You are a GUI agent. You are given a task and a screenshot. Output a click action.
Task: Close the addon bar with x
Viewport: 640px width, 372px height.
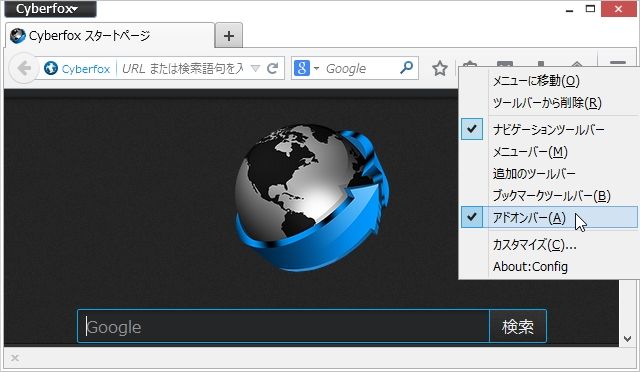[x=15, y=358]
